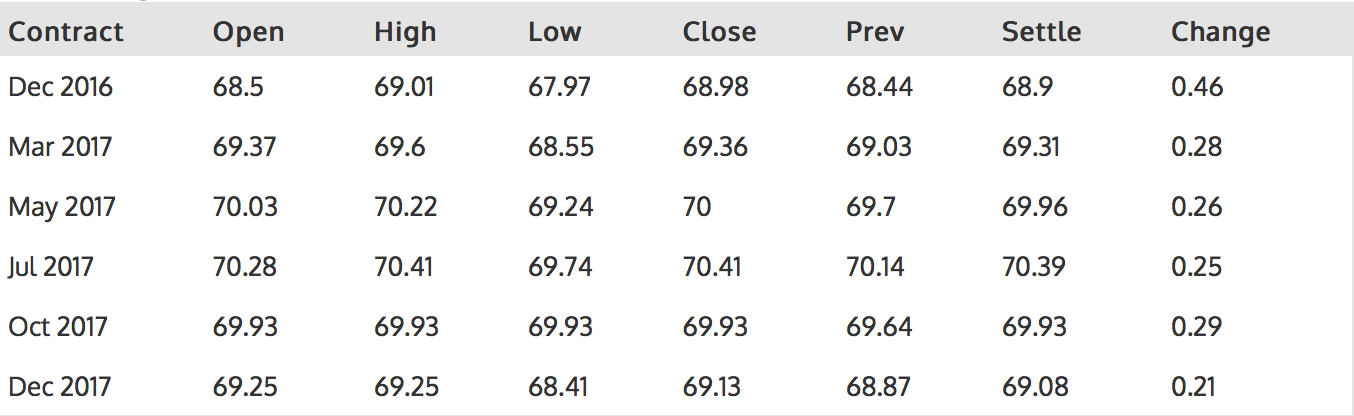Image resolution: width=1354 pixels, height=416 pixels.
Task: Select the Oct 2017 contract row
Action: pos(58,327)
